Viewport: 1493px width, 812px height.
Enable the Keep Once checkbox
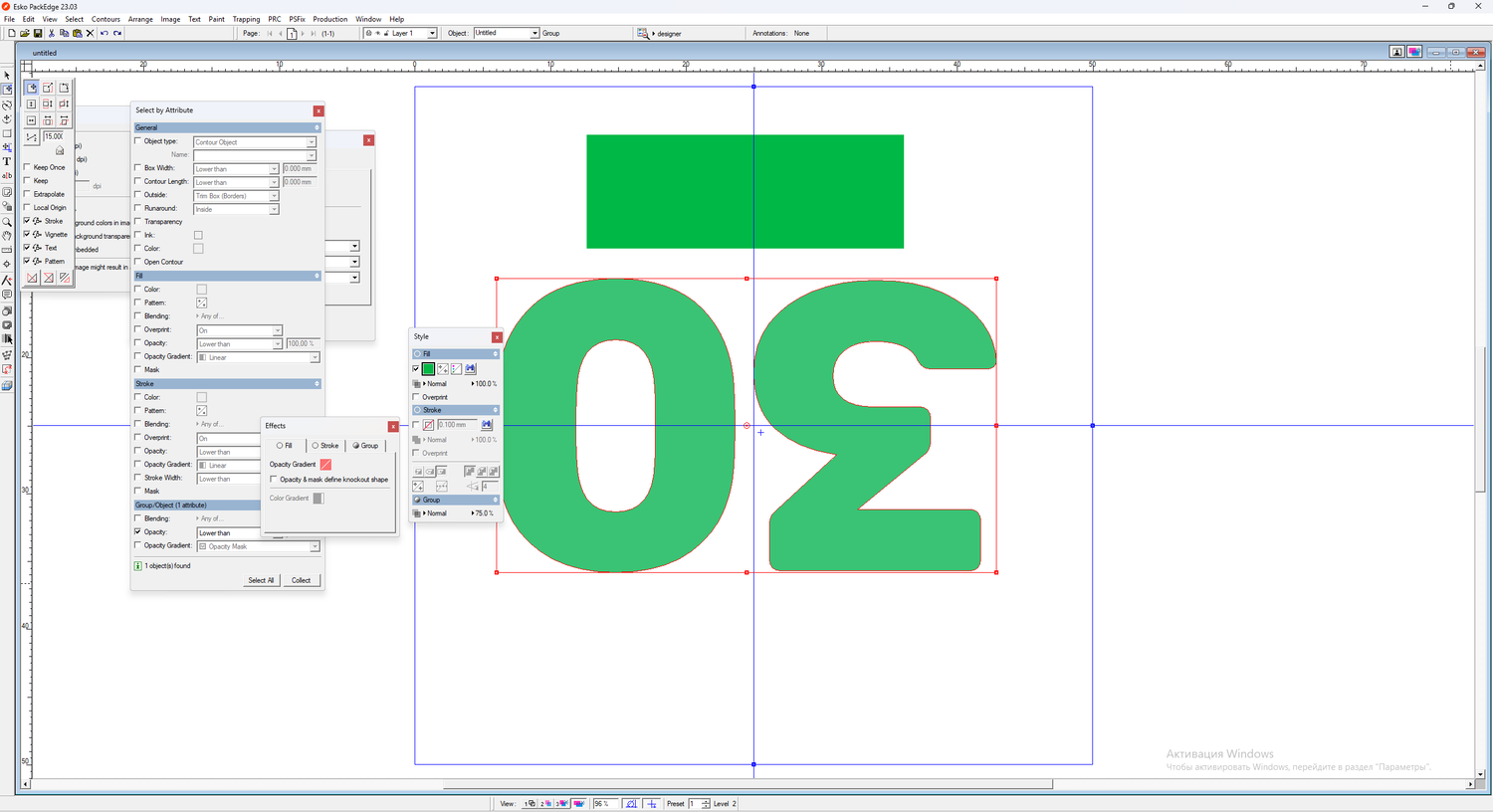27,167
